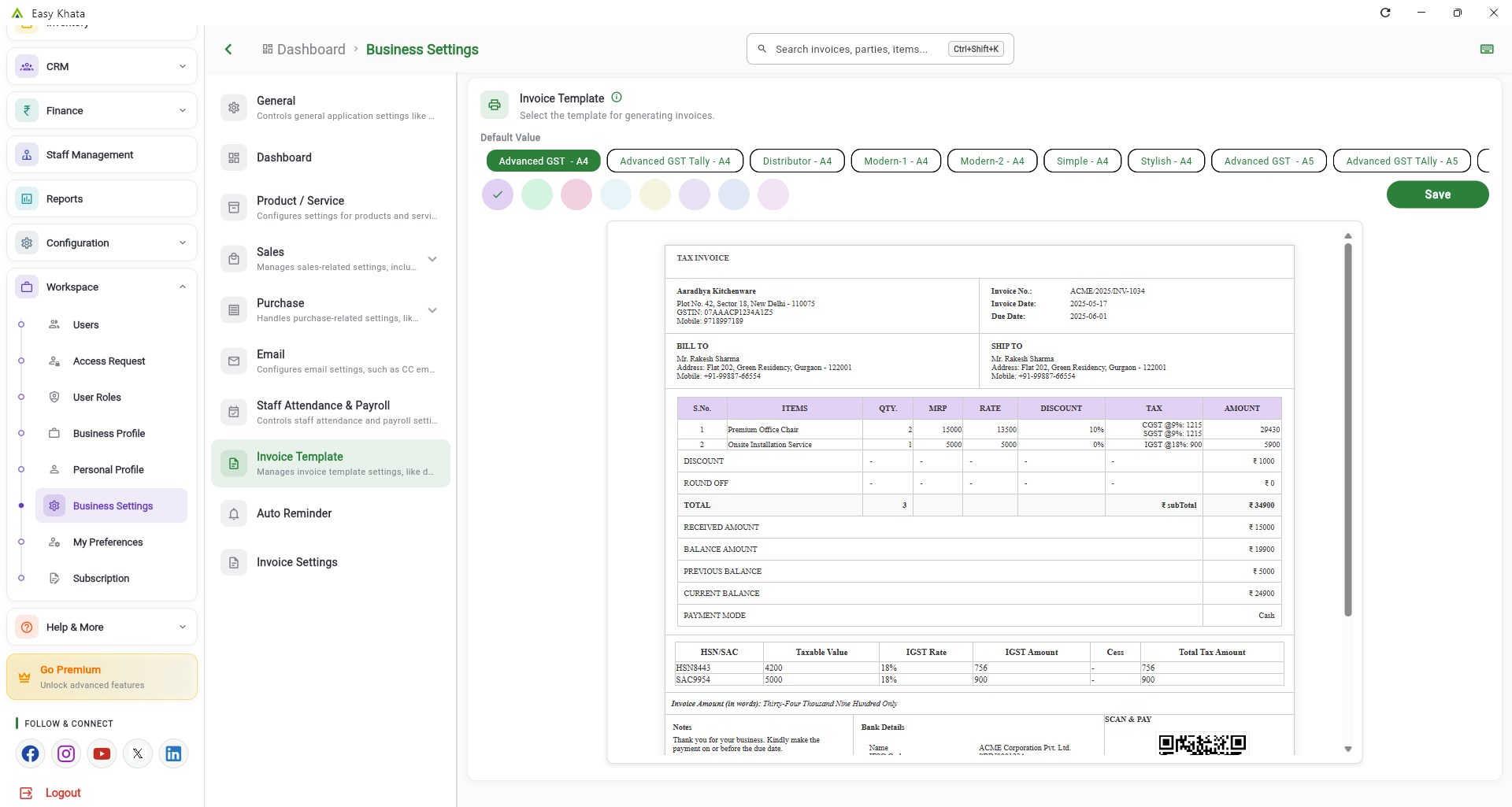Click the Email settings envelope icon

[234, 361]
